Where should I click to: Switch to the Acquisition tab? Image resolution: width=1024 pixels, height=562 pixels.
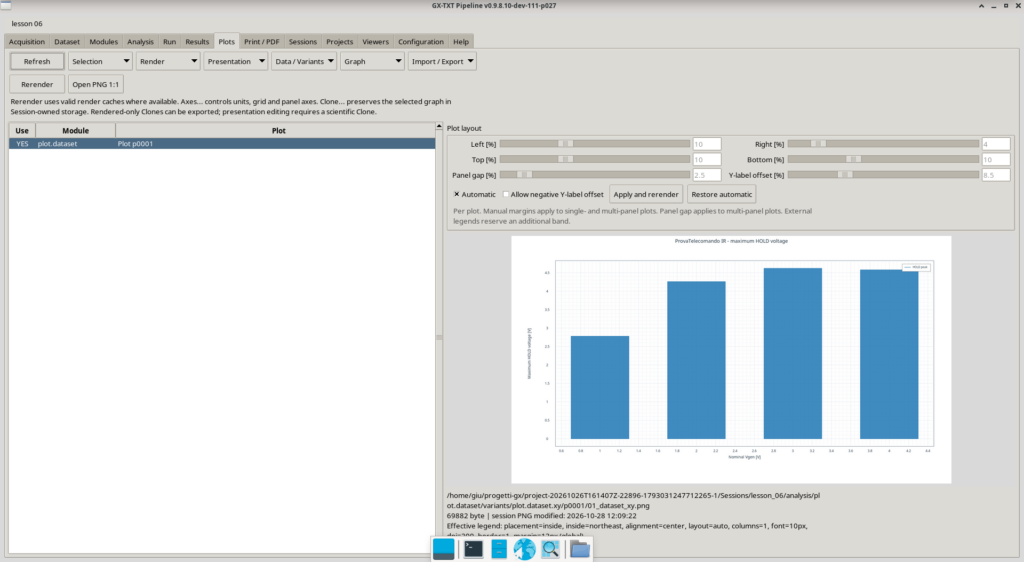[x=27, y=42]
